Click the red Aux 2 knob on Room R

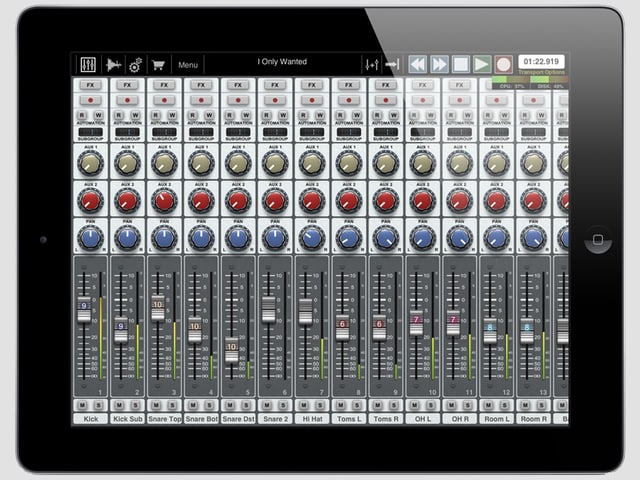pos(533,201)
